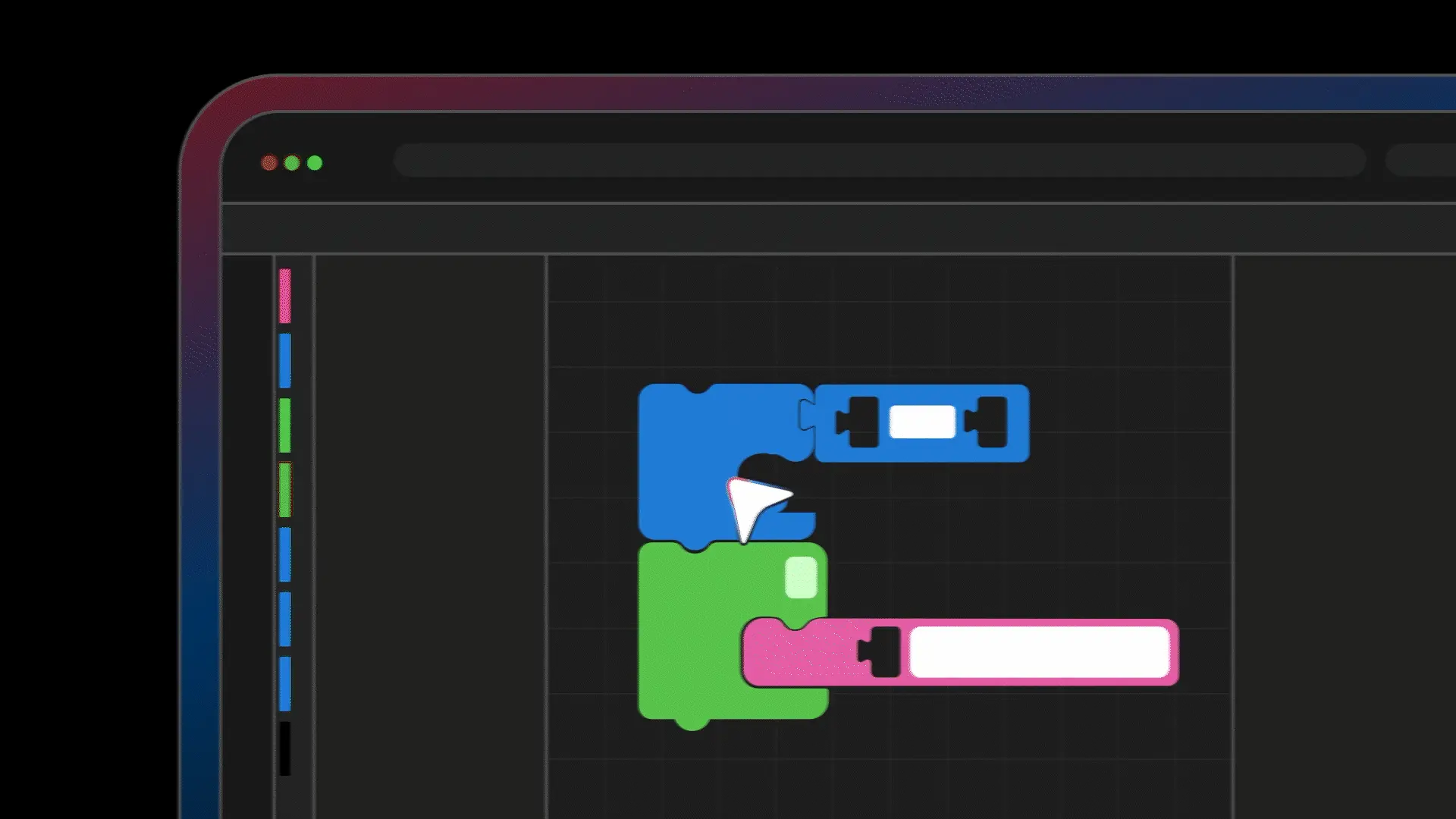
Task: Click white input field on pink block
Action: coord(1039,652)
